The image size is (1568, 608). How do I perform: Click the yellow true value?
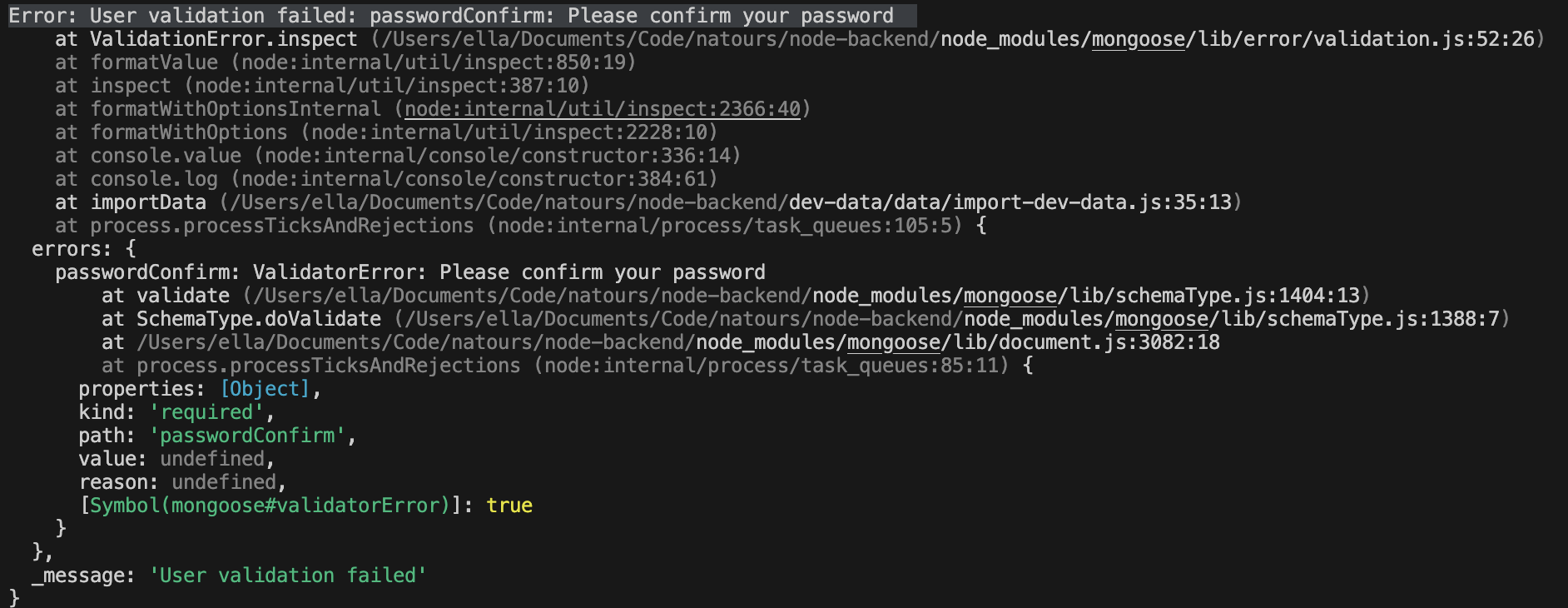tap(509, 506)
